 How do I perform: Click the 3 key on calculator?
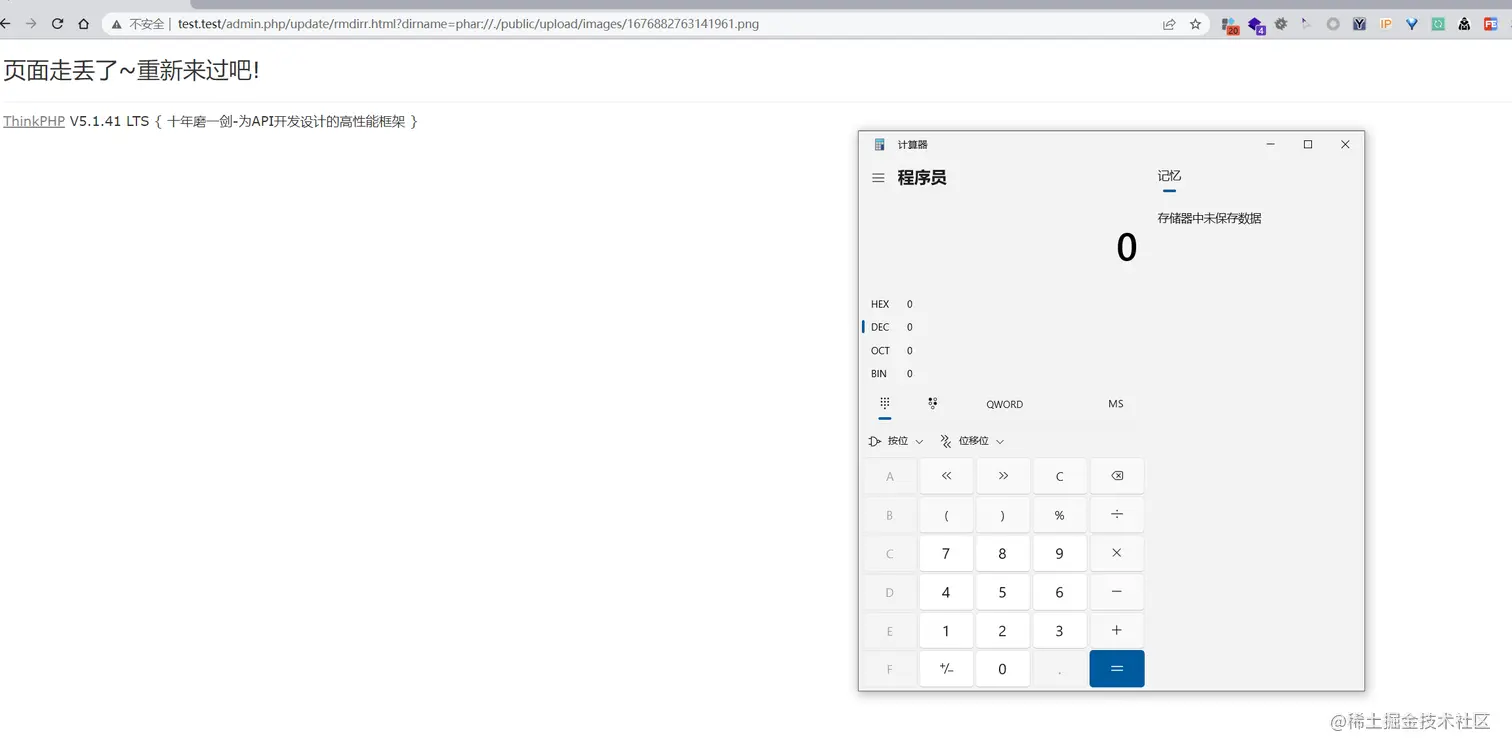[x=1060, y=630]
